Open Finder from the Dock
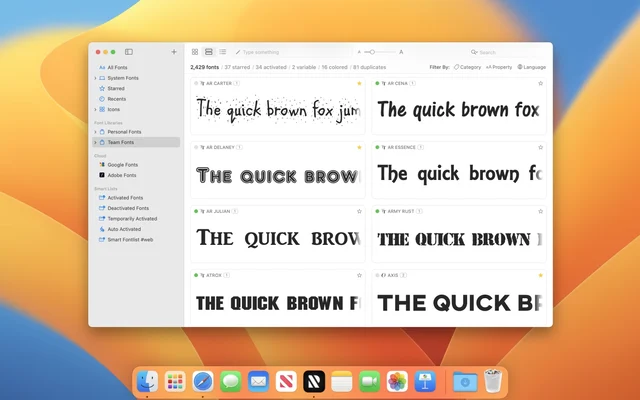 147,382
